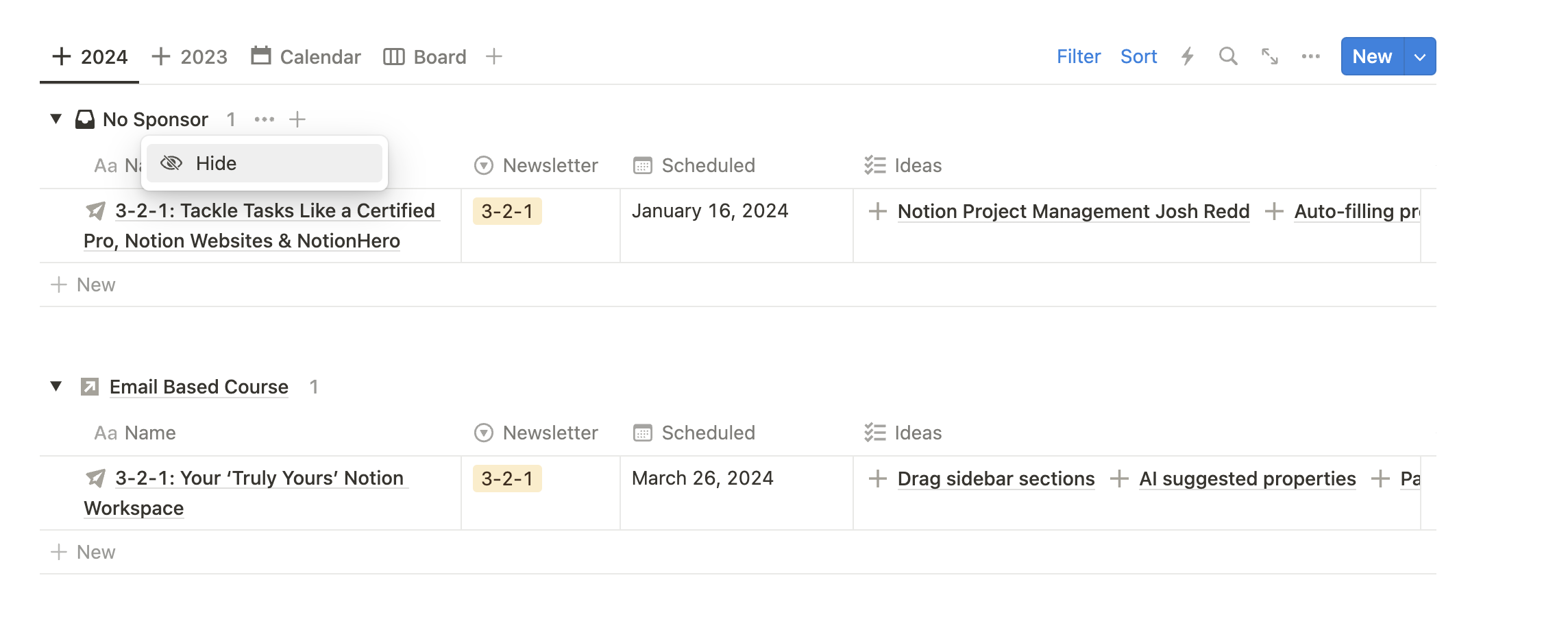1568x617 pixels.
Task: Click the Newsletter select property icon
Action: [x=482, y=165]
